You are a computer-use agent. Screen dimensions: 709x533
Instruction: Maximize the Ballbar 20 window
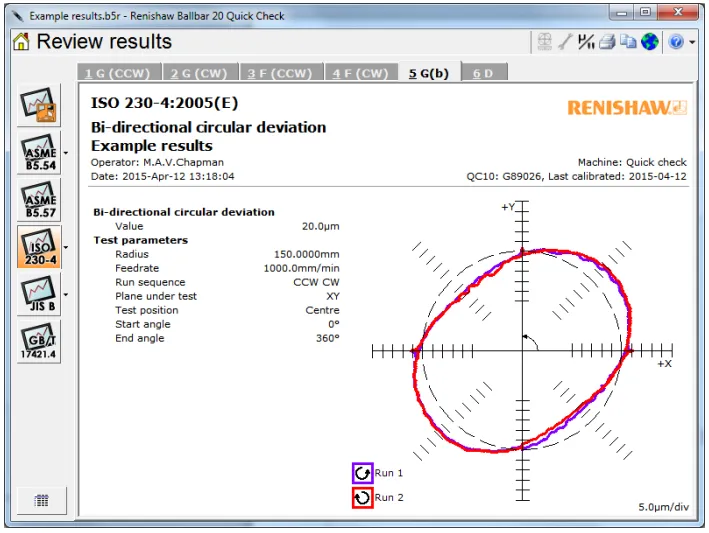click(x=645, y=13)
